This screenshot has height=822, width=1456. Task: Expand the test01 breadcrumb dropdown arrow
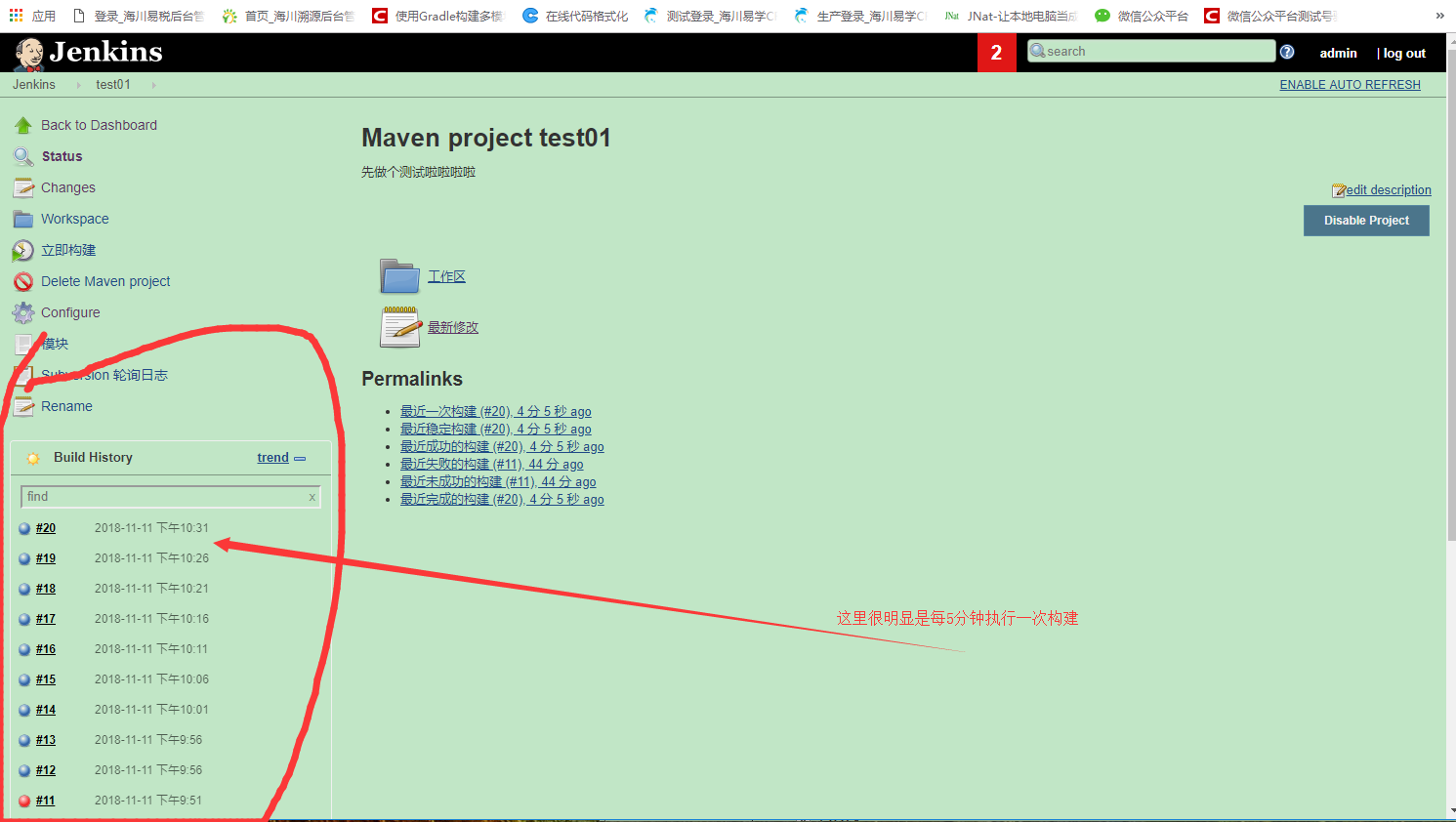(153, 85)
